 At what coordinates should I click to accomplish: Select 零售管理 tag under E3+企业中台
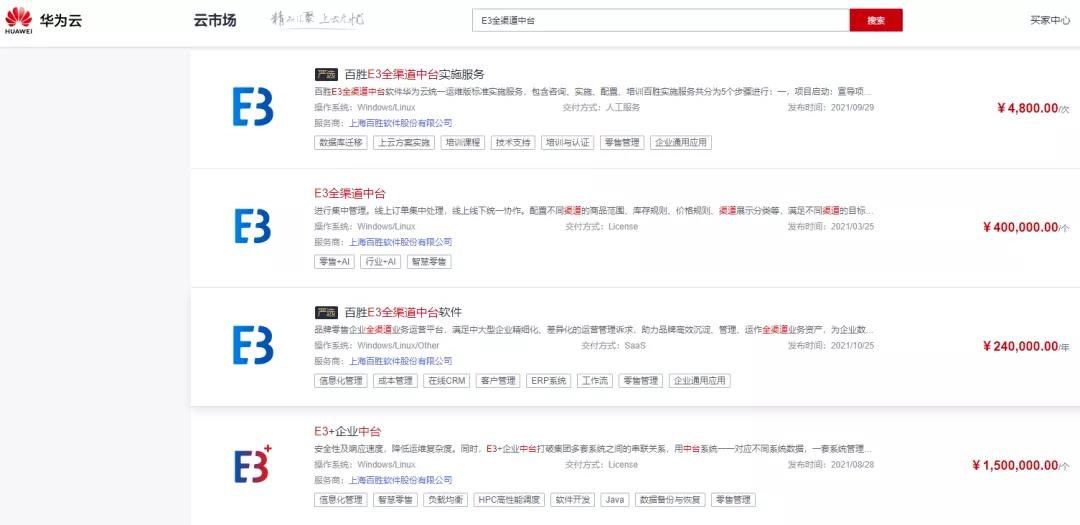point(734,500)
